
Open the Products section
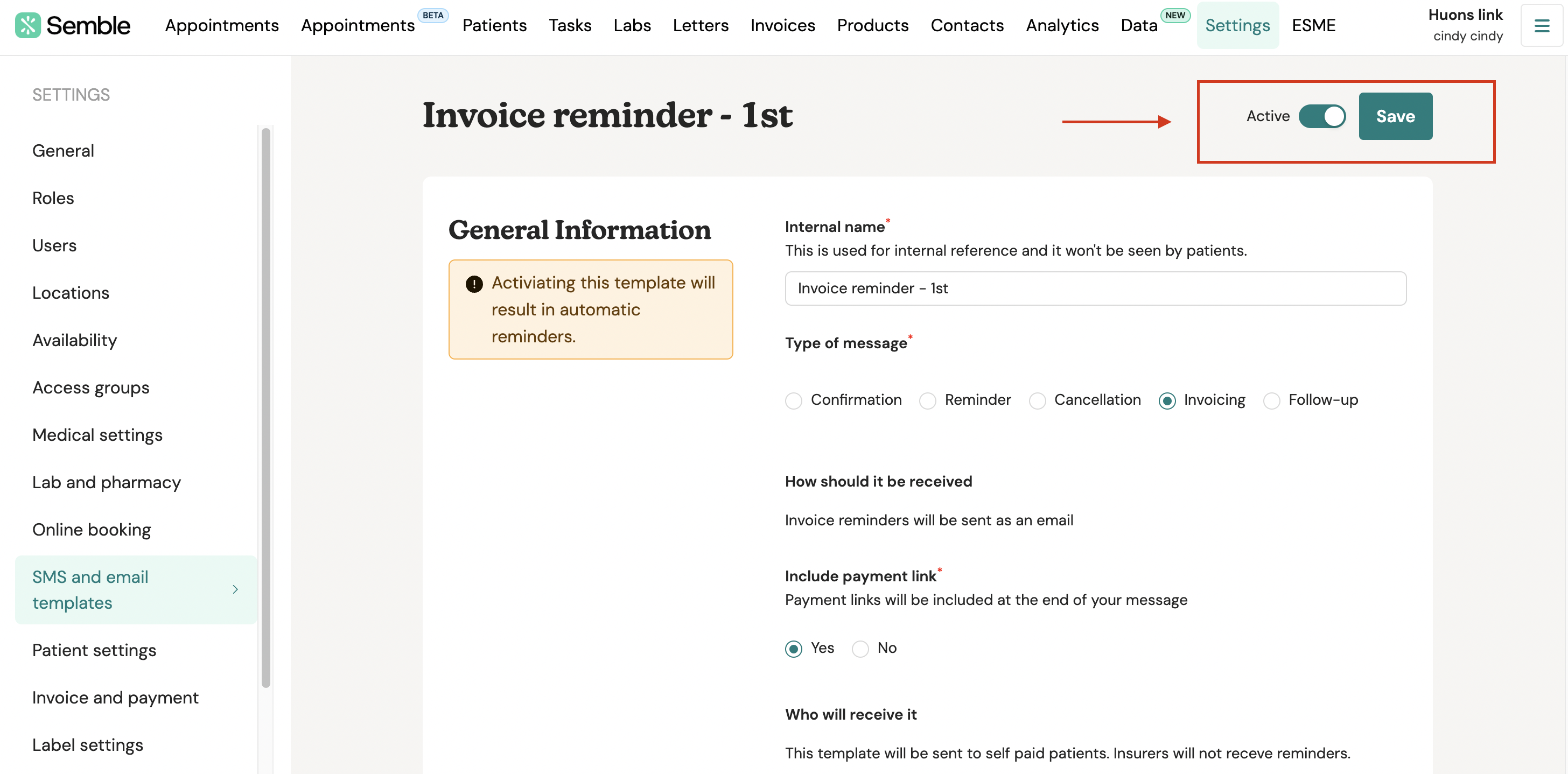[x=872, y=25]
